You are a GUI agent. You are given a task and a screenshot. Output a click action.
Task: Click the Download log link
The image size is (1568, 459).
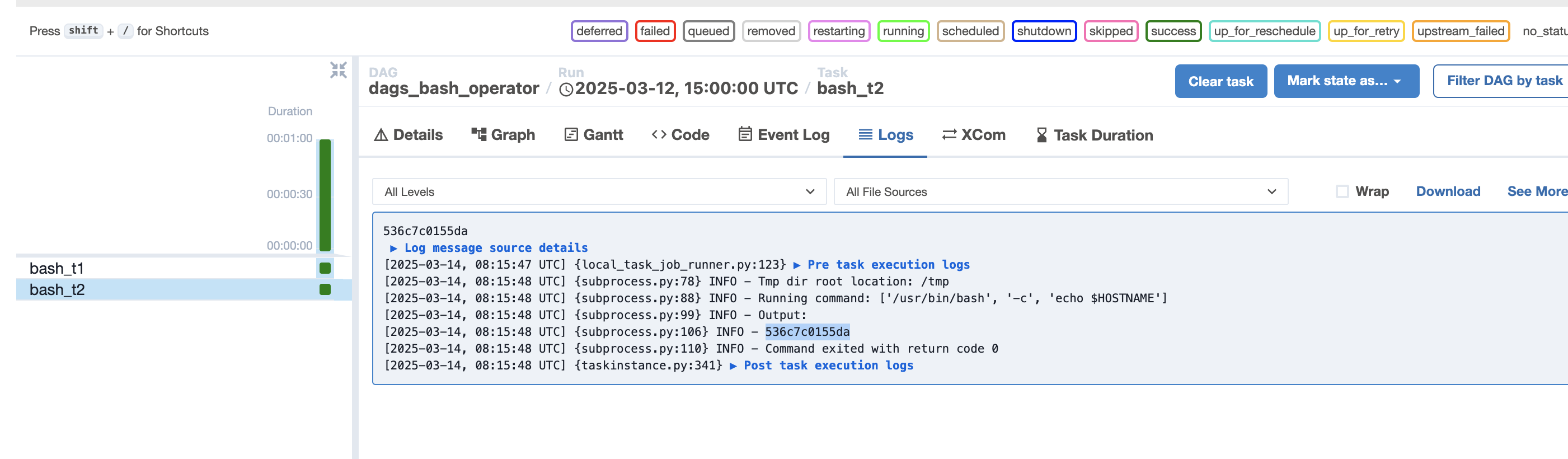pyautogui.click(x=1448, y=192)
